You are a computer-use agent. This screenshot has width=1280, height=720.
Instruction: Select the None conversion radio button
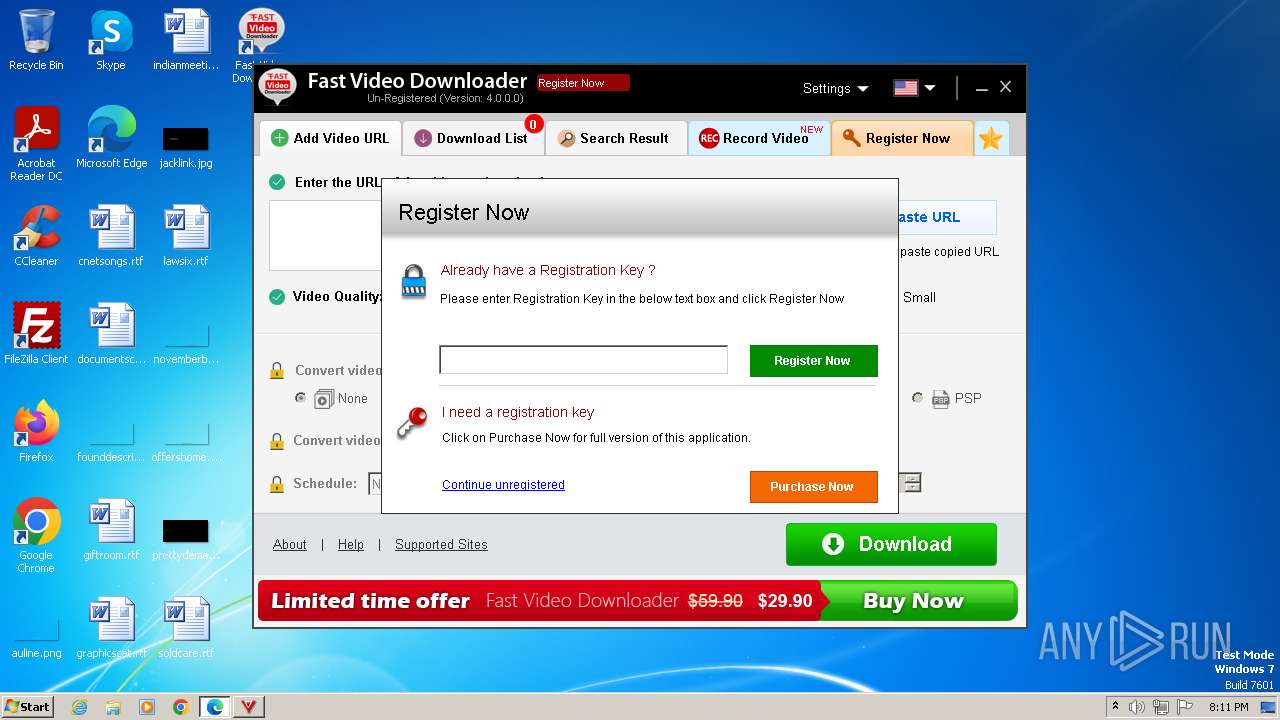coord(300,398)
